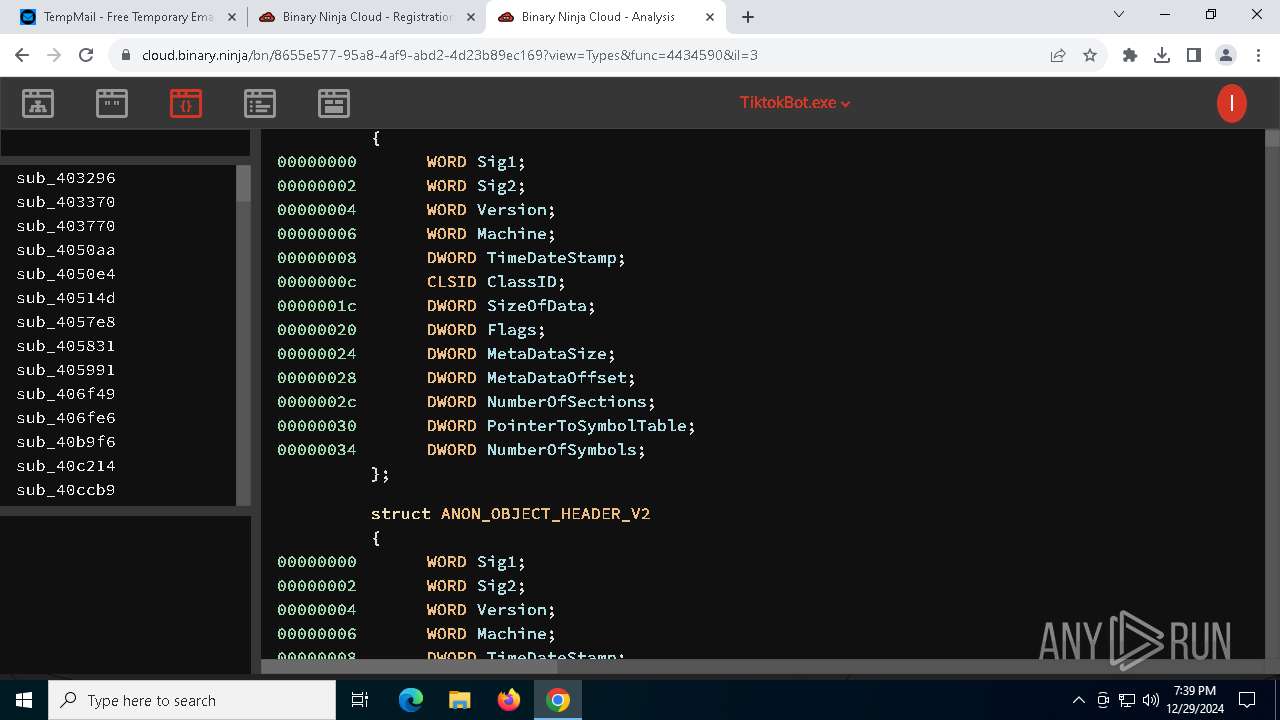Click the browser address bar URL
This screenshot has height=720, width=1280.
[450, 55]
